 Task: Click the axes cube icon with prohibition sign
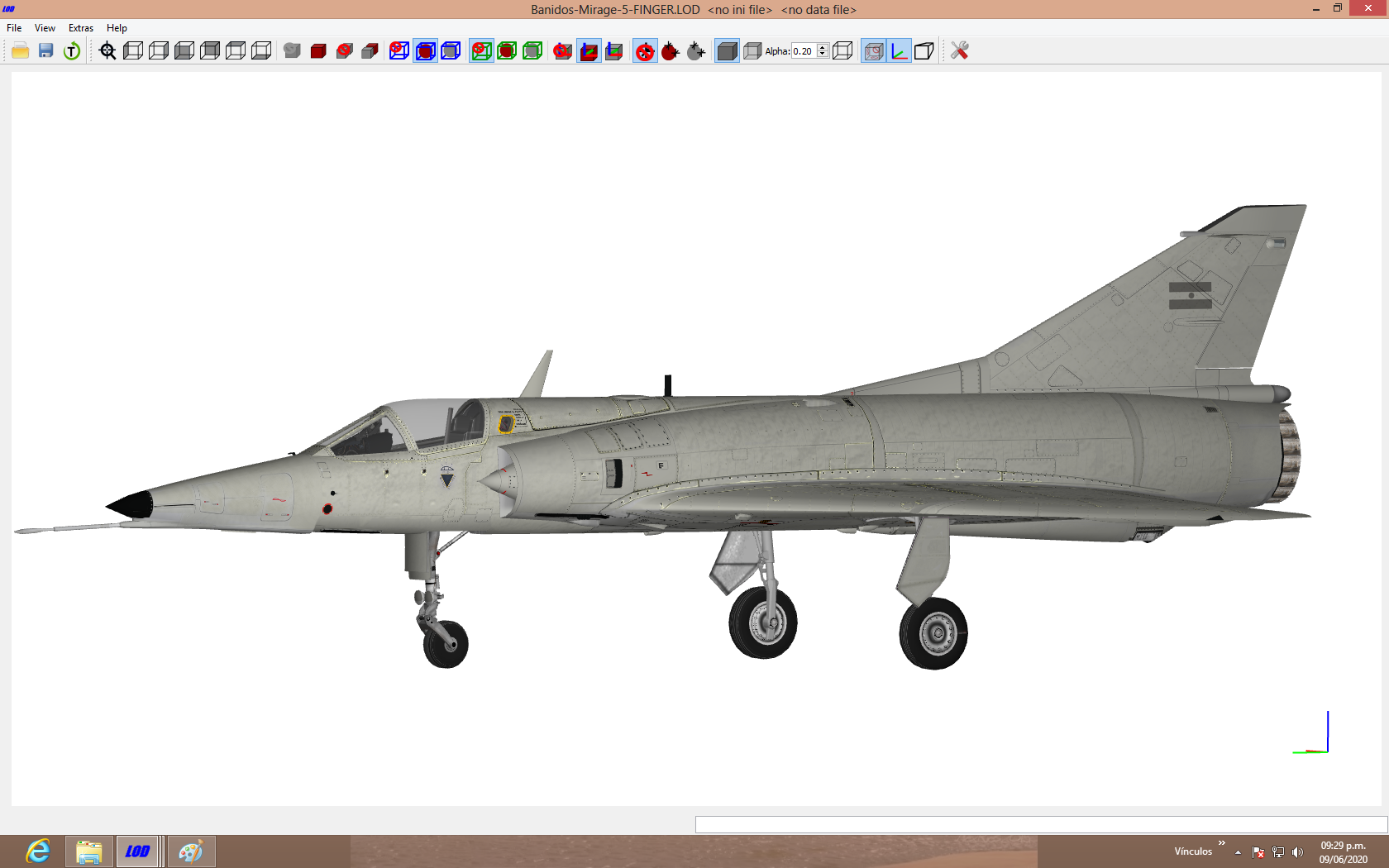563,51
